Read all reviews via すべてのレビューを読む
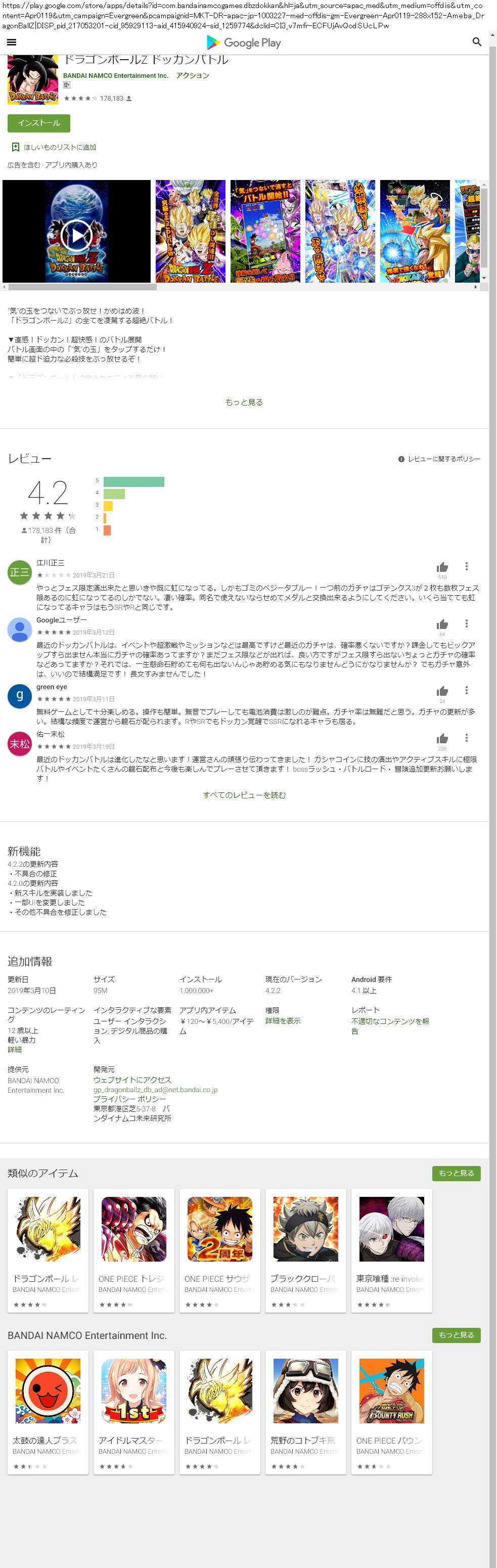This screenshot has width=497, height=1568. pos(244,795)
